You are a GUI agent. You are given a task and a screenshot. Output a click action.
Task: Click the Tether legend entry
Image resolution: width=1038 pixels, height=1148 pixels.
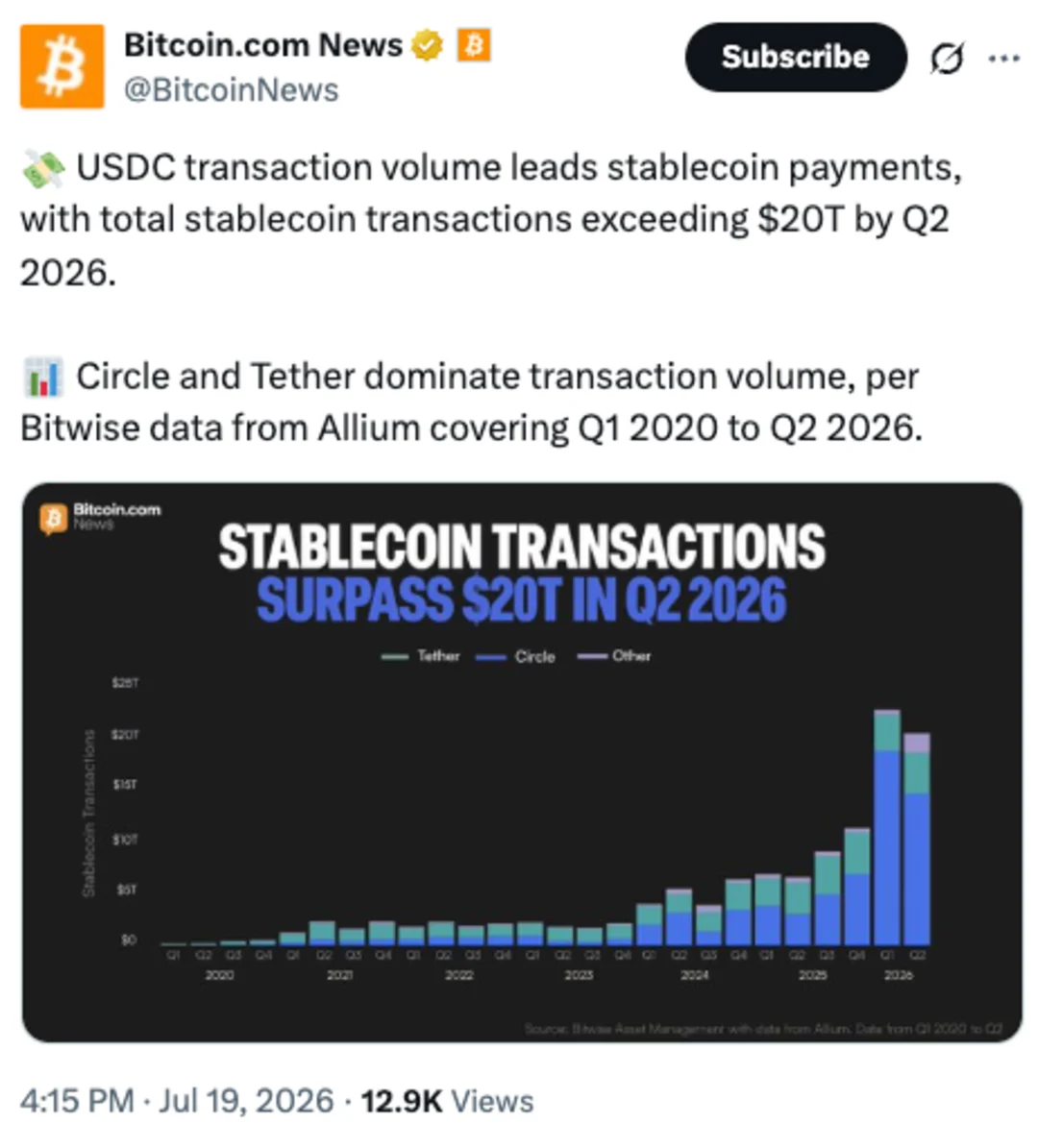pyautogui.click(x=421, y=656)
